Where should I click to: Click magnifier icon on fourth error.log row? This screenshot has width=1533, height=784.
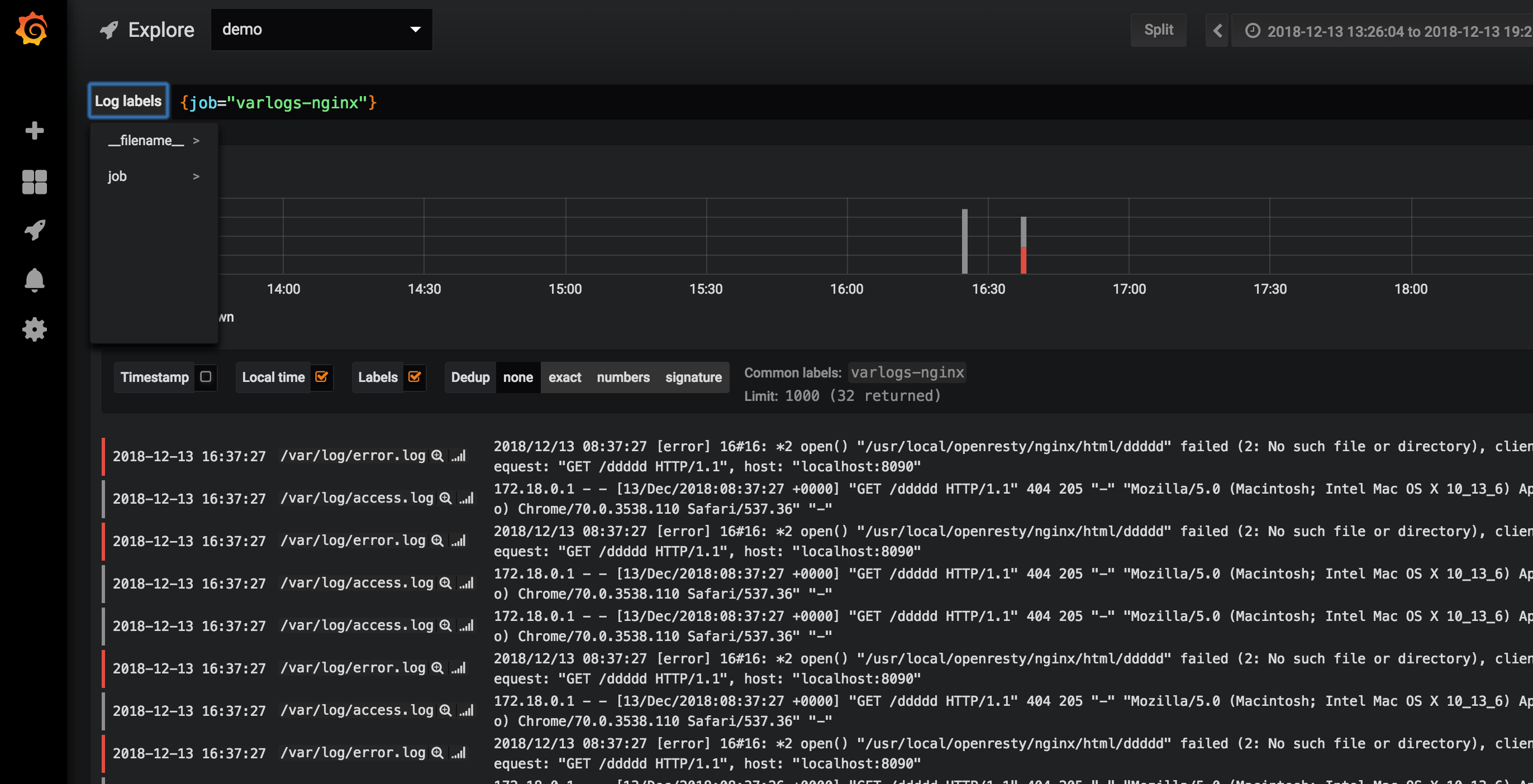pyautogui.click(x=437, y=753)
